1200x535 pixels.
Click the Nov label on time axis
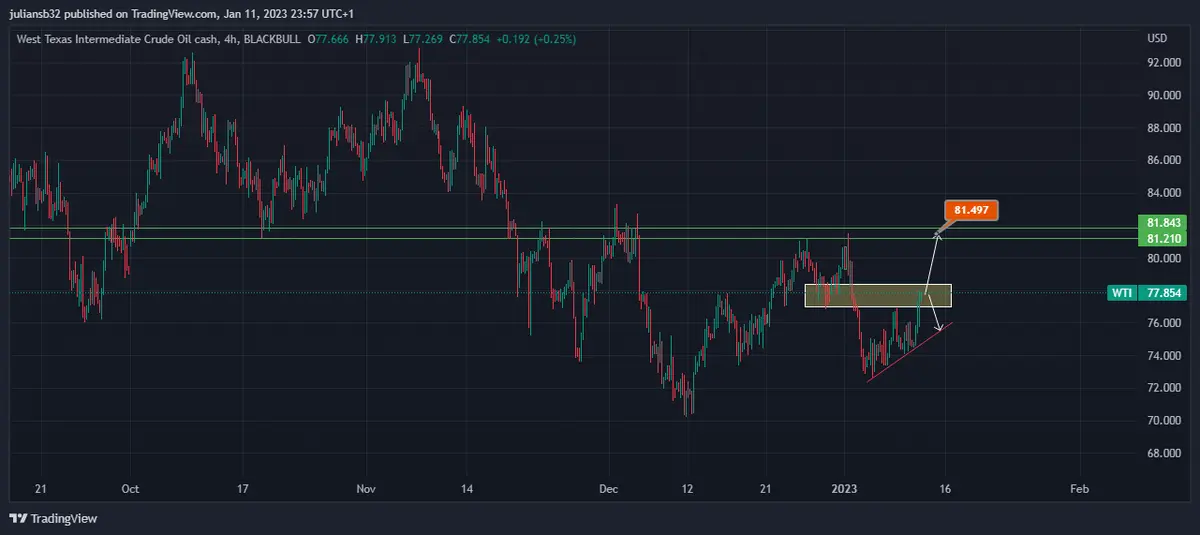(365, 489)
